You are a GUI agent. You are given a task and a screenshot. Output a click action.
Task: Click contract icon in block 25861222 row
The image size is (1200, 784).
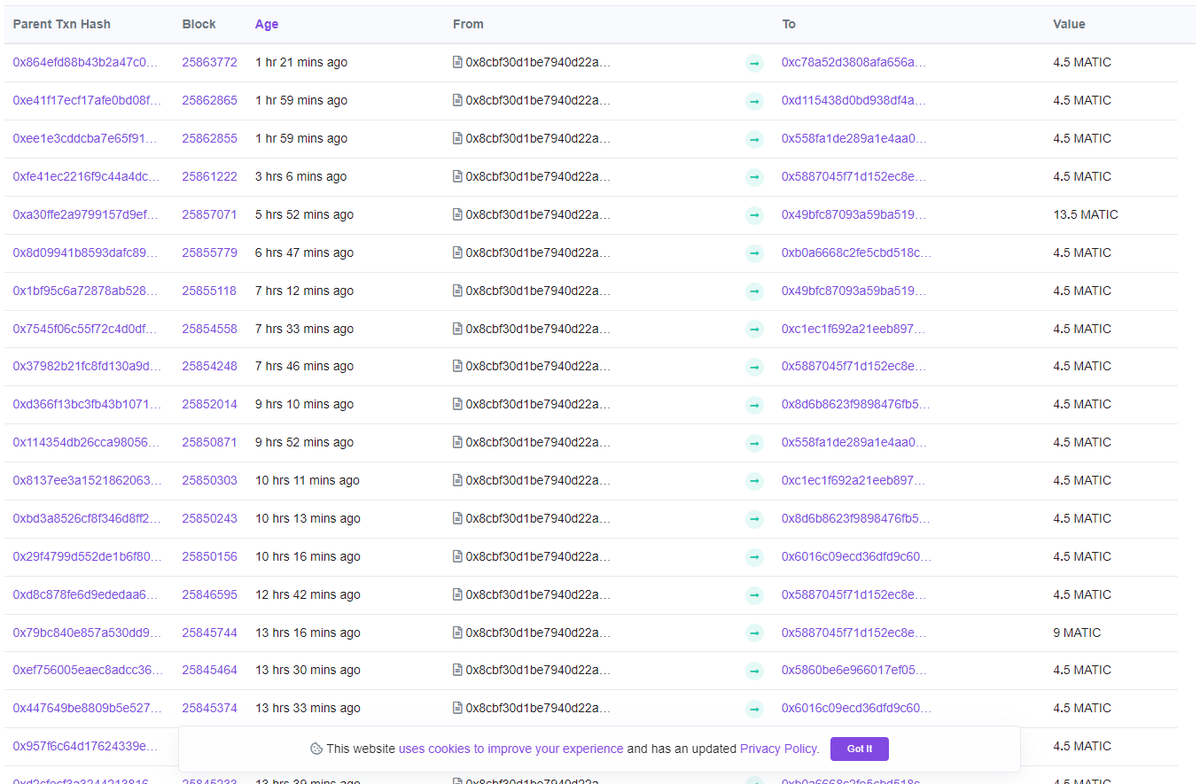[x=457, y=176]
